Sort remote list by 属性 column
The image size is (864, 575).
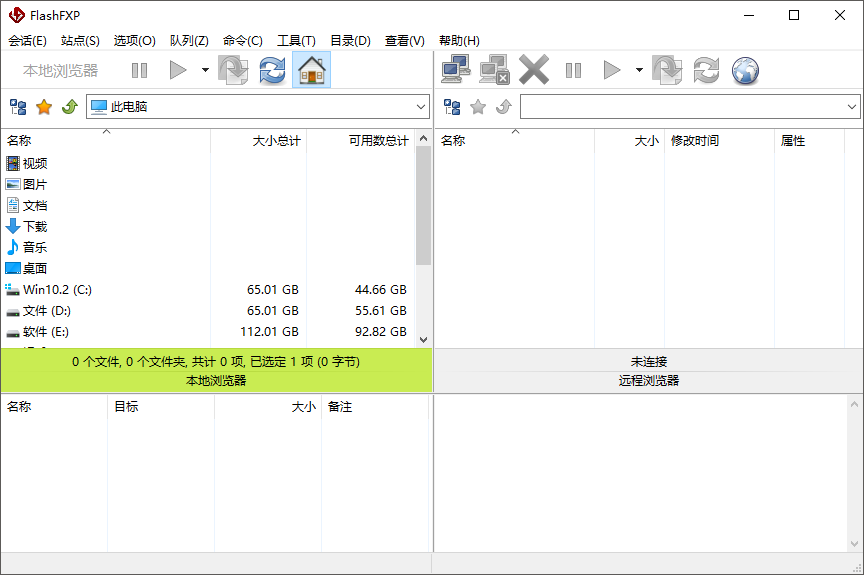coord(809,141)
